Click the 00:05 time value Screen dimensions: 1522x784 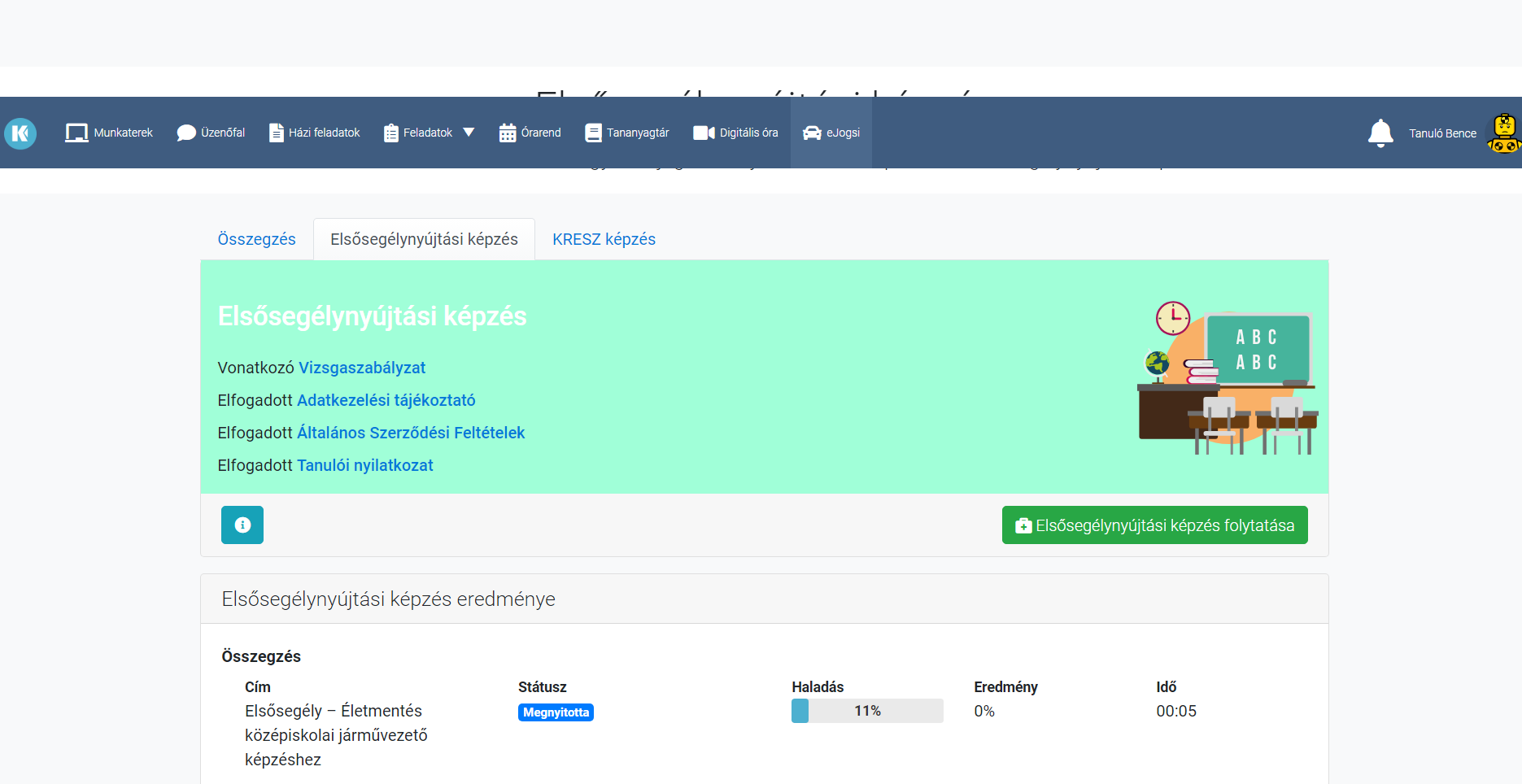point(1176,711)
